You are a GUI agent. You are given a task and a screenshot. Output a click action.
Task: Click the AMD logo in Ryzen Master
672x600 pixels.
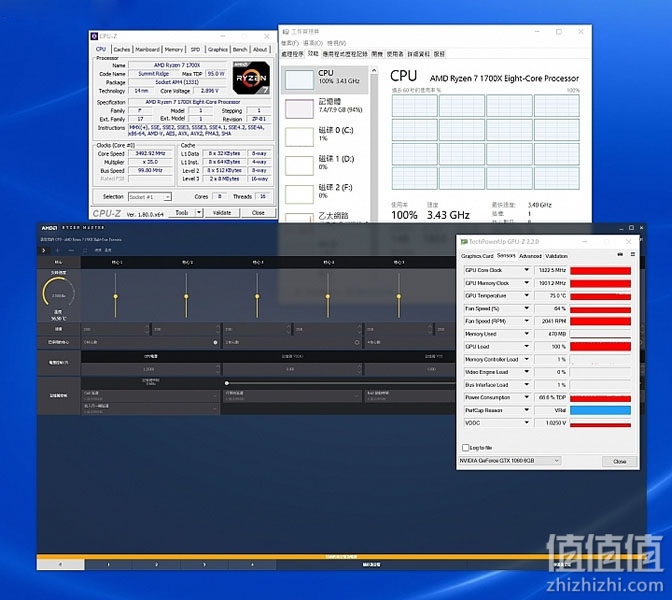[x=49, y=228]
